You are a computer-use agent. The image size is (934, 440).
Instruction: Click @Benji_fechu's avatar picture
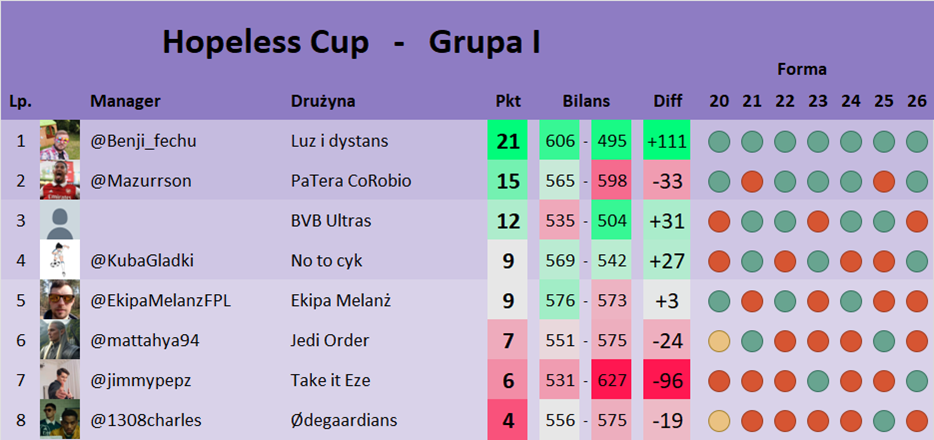pyautogui.click(x=59, y=141)
